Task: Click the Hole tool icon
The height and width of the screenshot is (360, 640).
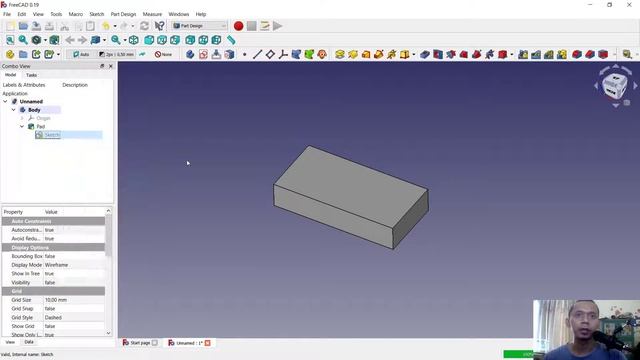Action: point(438,54)
